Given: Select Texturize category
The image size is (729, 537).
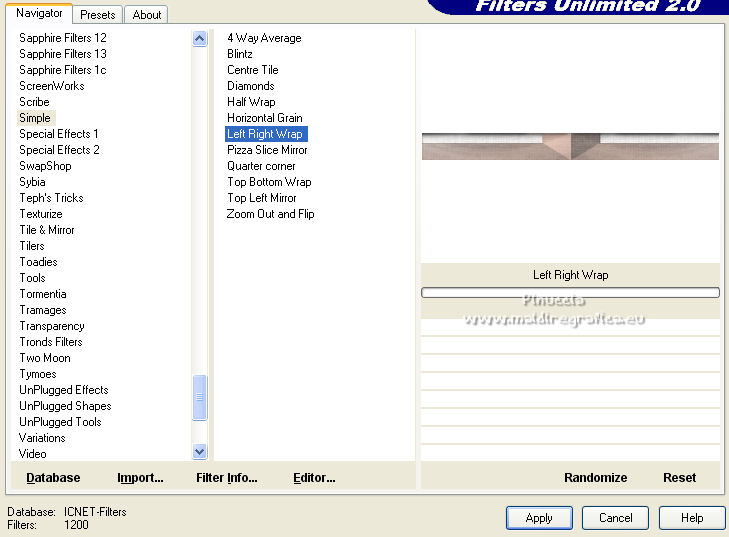Looking at the screenshot, I should click(41, 214).
